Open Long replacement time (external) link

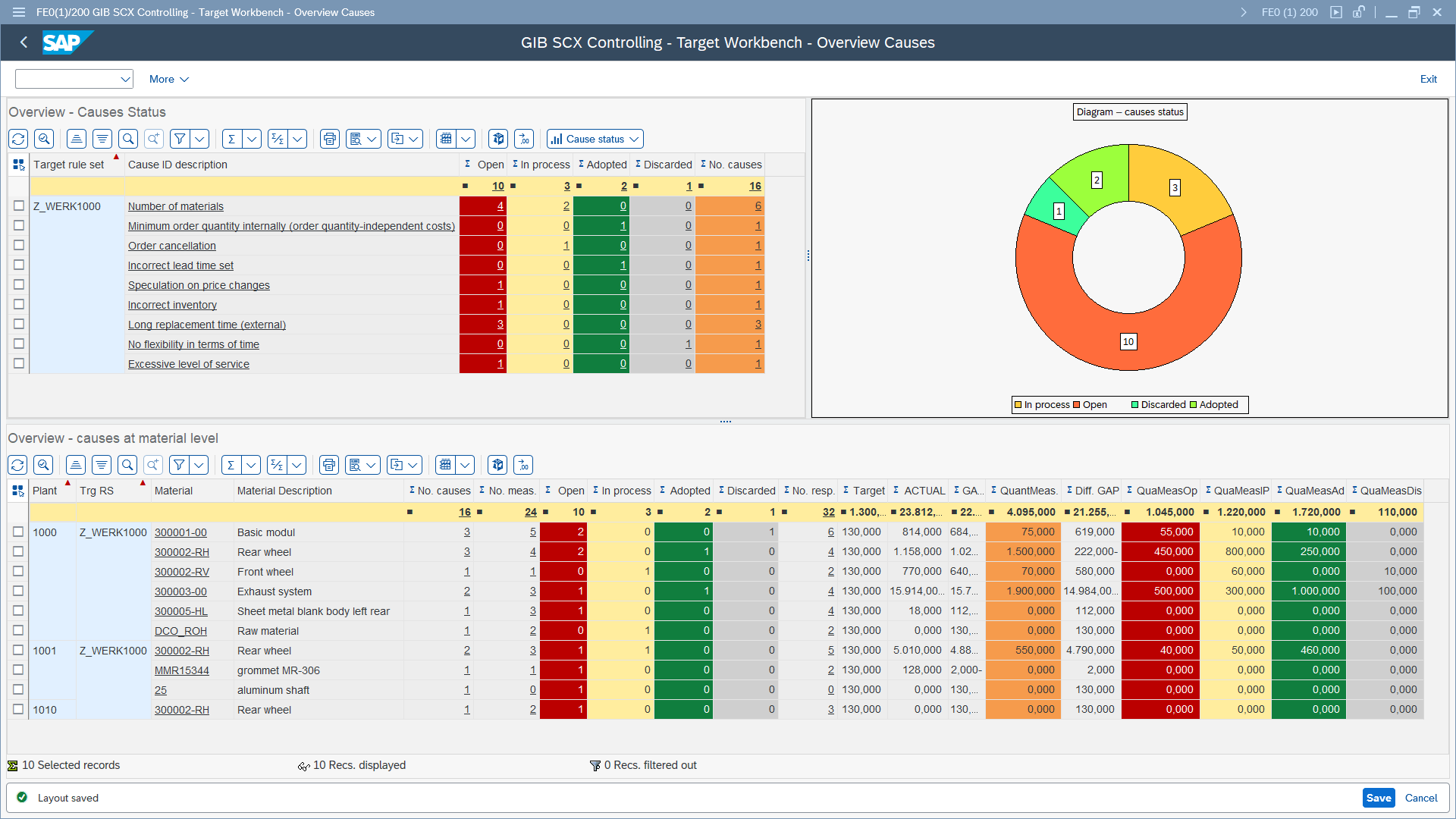tap(207, 325)
